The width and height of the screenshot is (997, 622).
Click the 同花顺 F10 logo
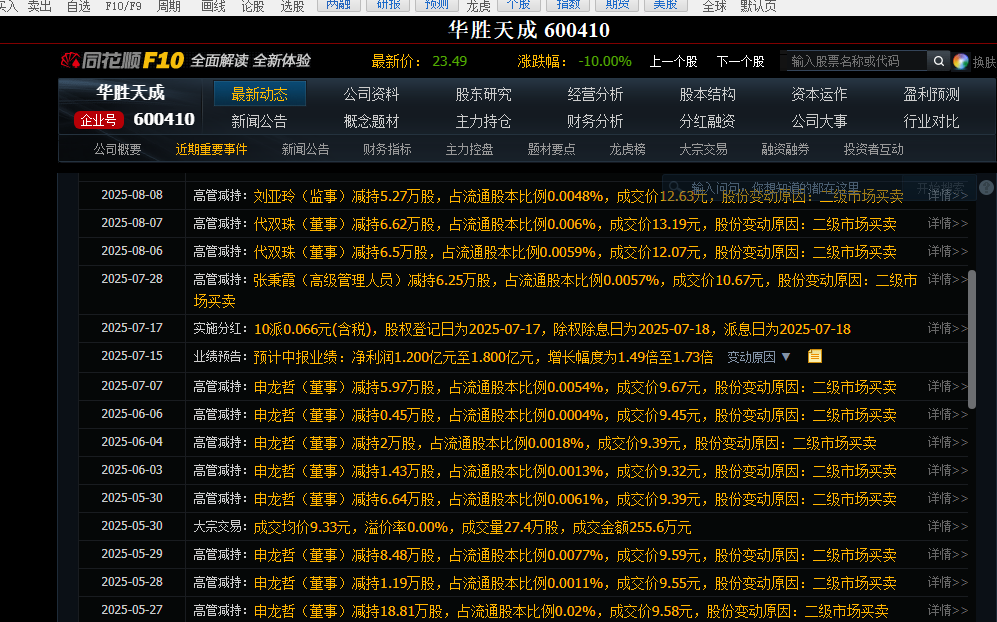coord(122,60)
